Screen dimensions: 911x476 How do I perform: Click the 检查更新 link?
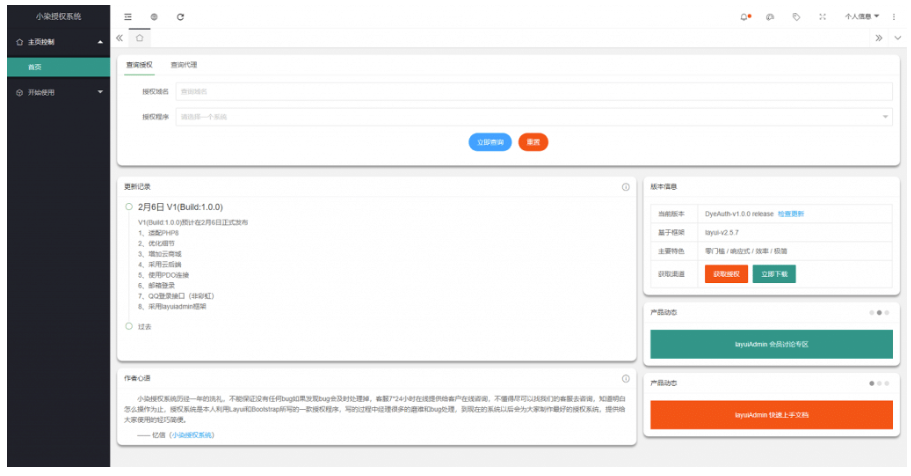[x=790, y=214]
